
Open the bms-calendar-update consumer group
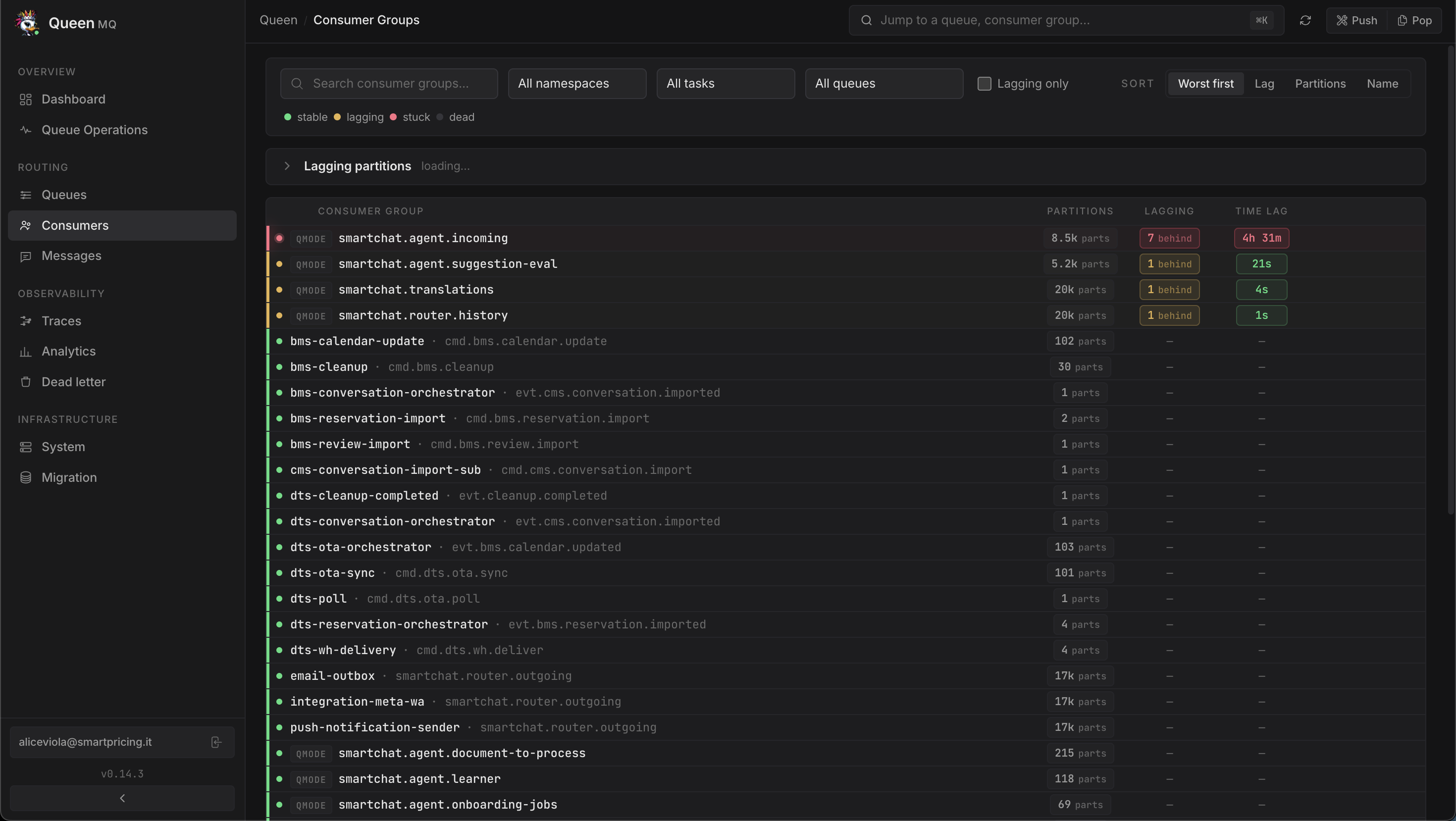(x=845, y=341)
